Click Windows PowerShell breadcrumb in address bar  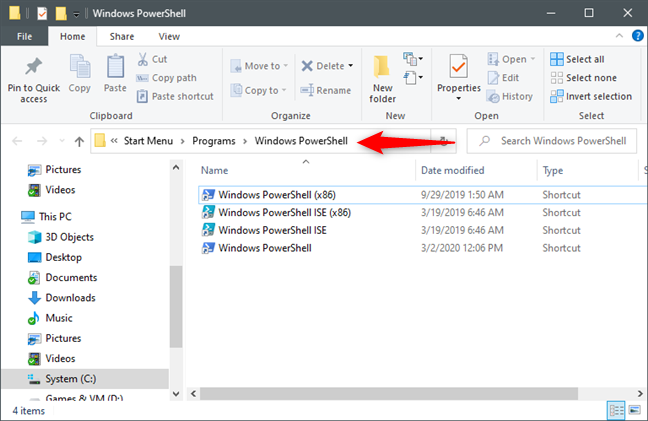pos(301,141)
